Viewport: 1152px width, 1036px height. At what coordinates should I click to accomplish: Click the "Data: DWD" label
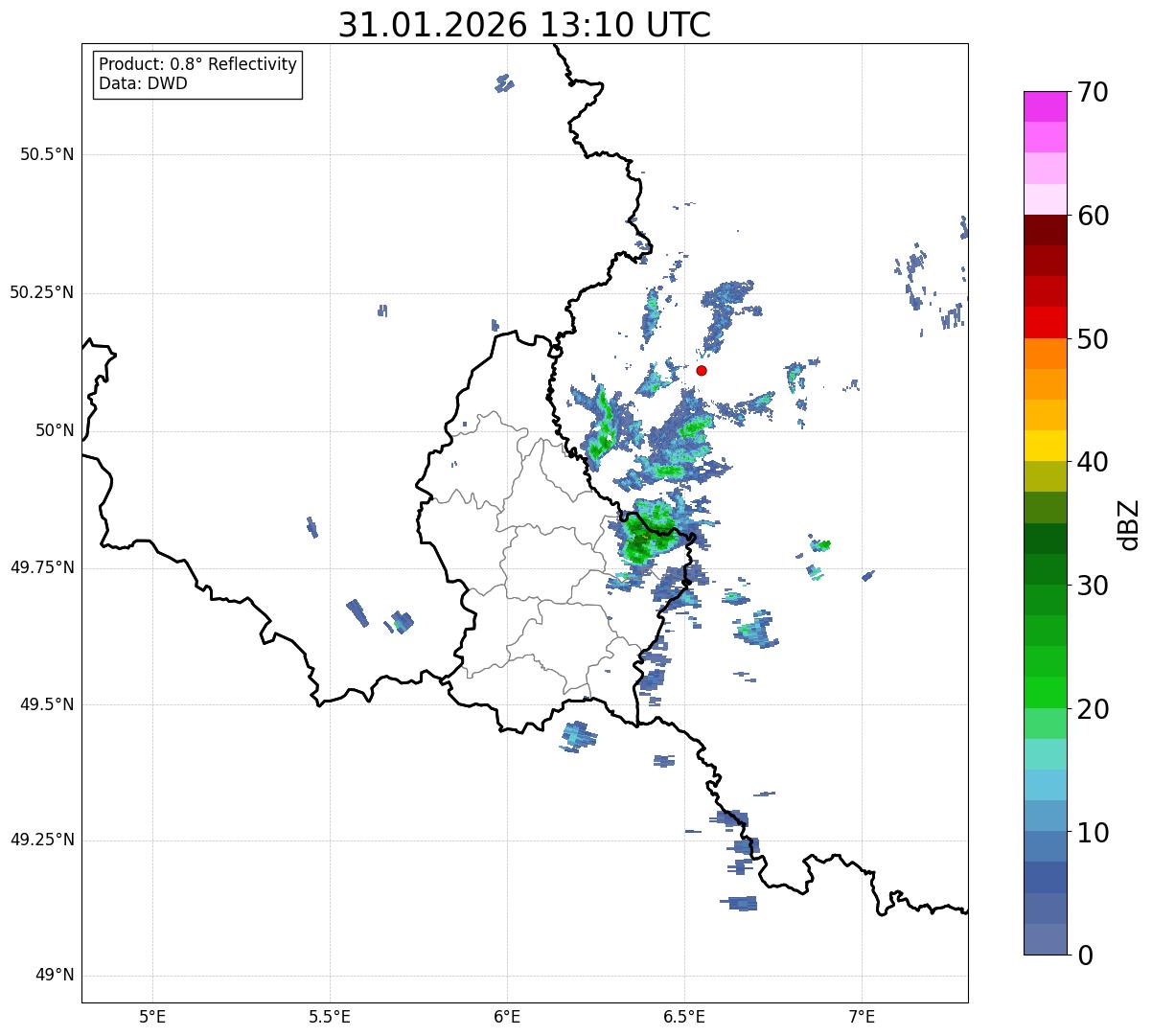(143, 83)
